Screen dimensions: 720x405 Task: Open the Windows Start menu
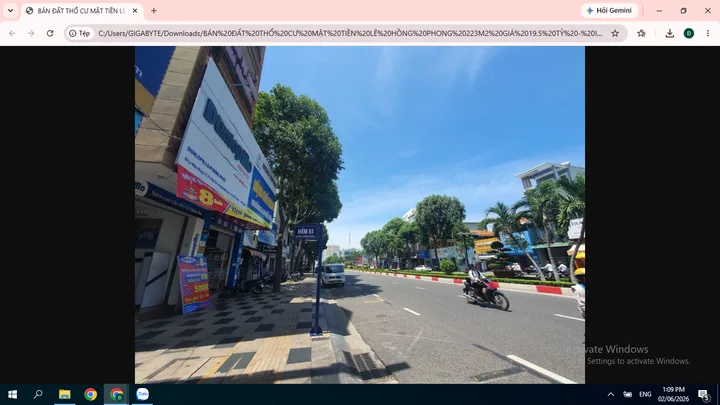[x=12, y=394]
